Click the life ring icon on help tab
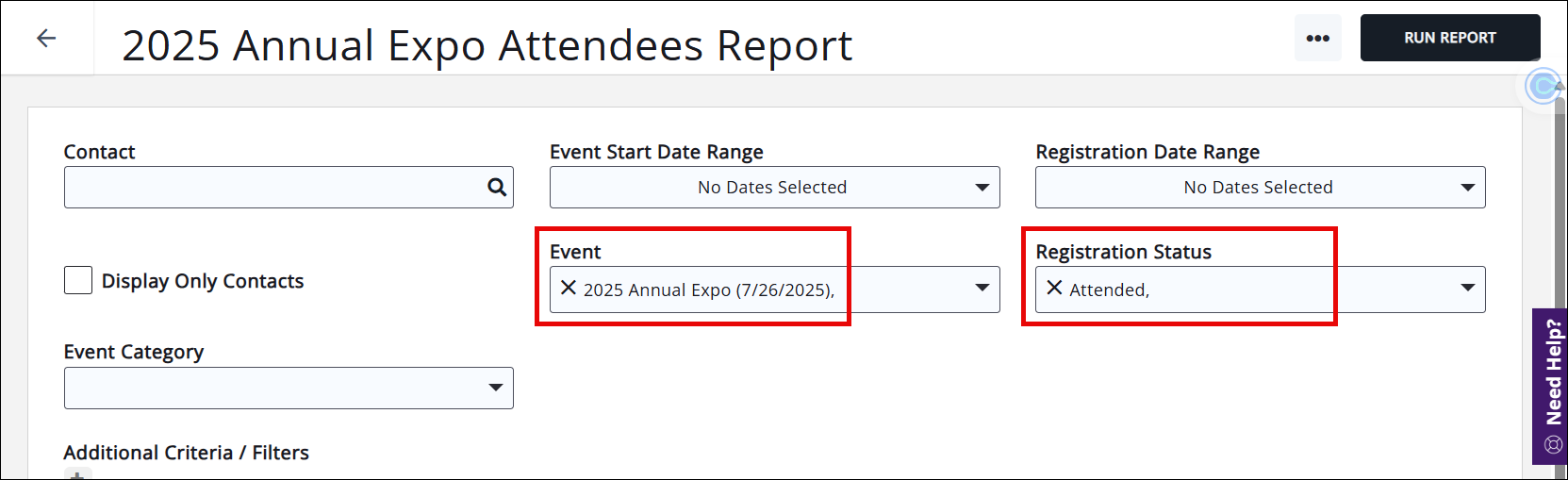 [x=1554, y=444]
